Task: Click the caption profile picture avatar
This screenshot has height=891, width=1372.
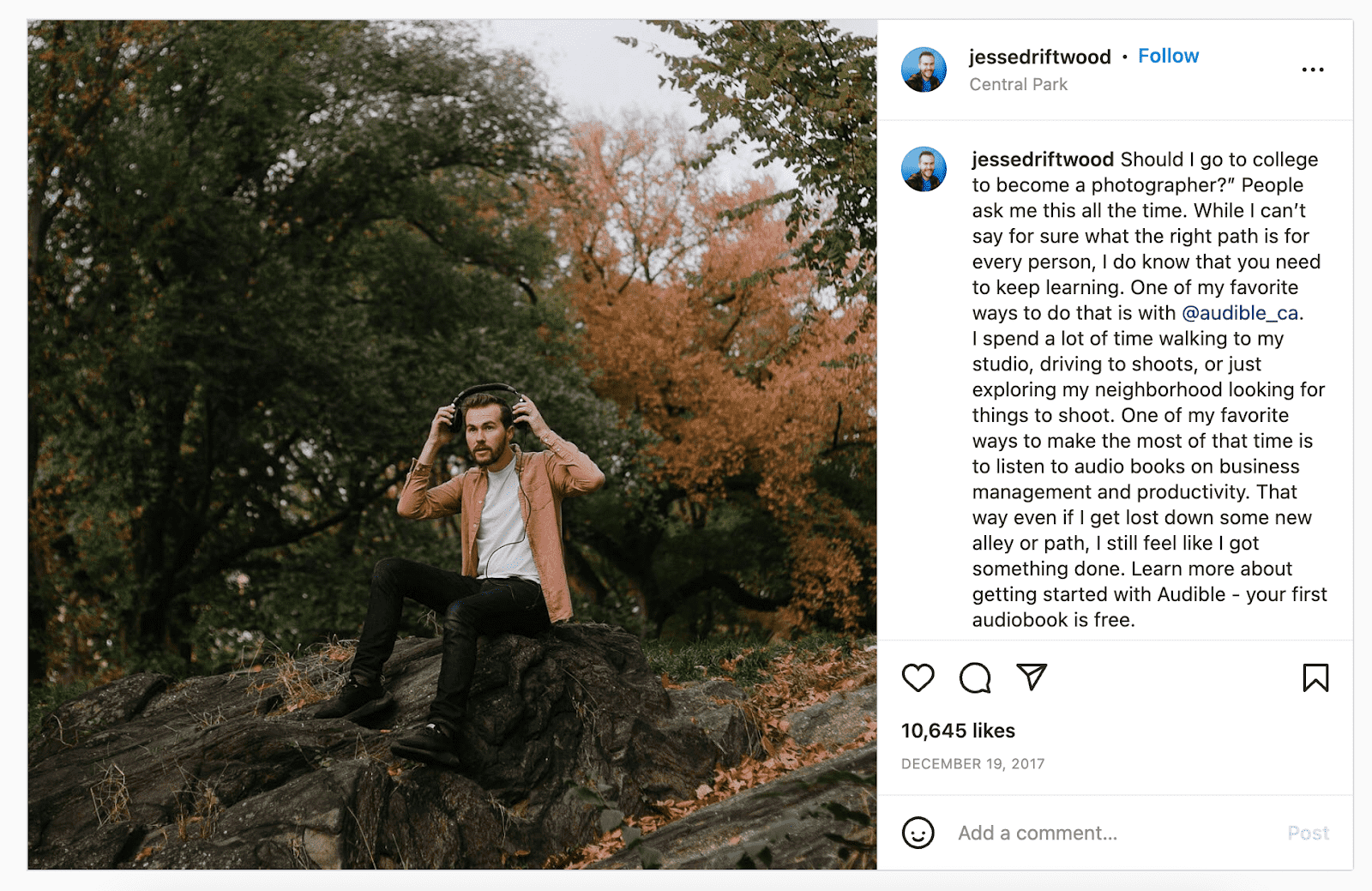Action: 924,169
